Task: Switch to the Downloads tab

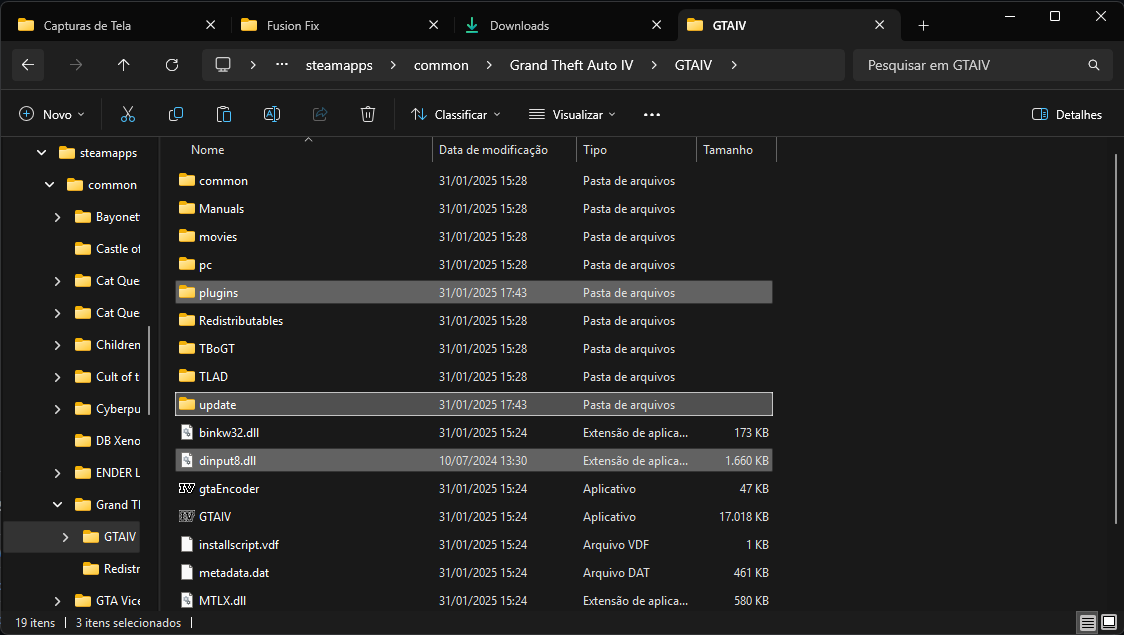Action: 519,25
